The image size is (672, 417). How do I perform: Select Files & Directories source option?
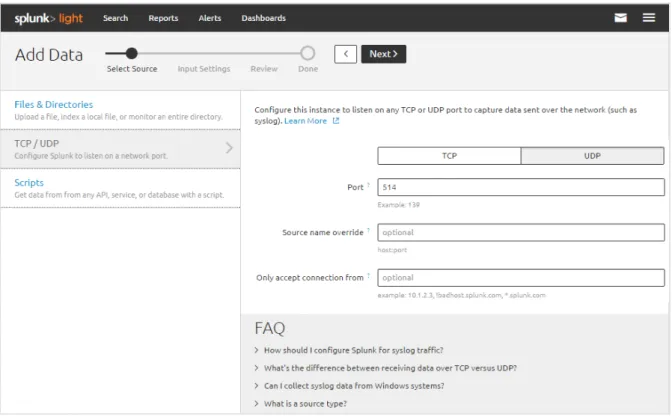[x=120, y=110]
